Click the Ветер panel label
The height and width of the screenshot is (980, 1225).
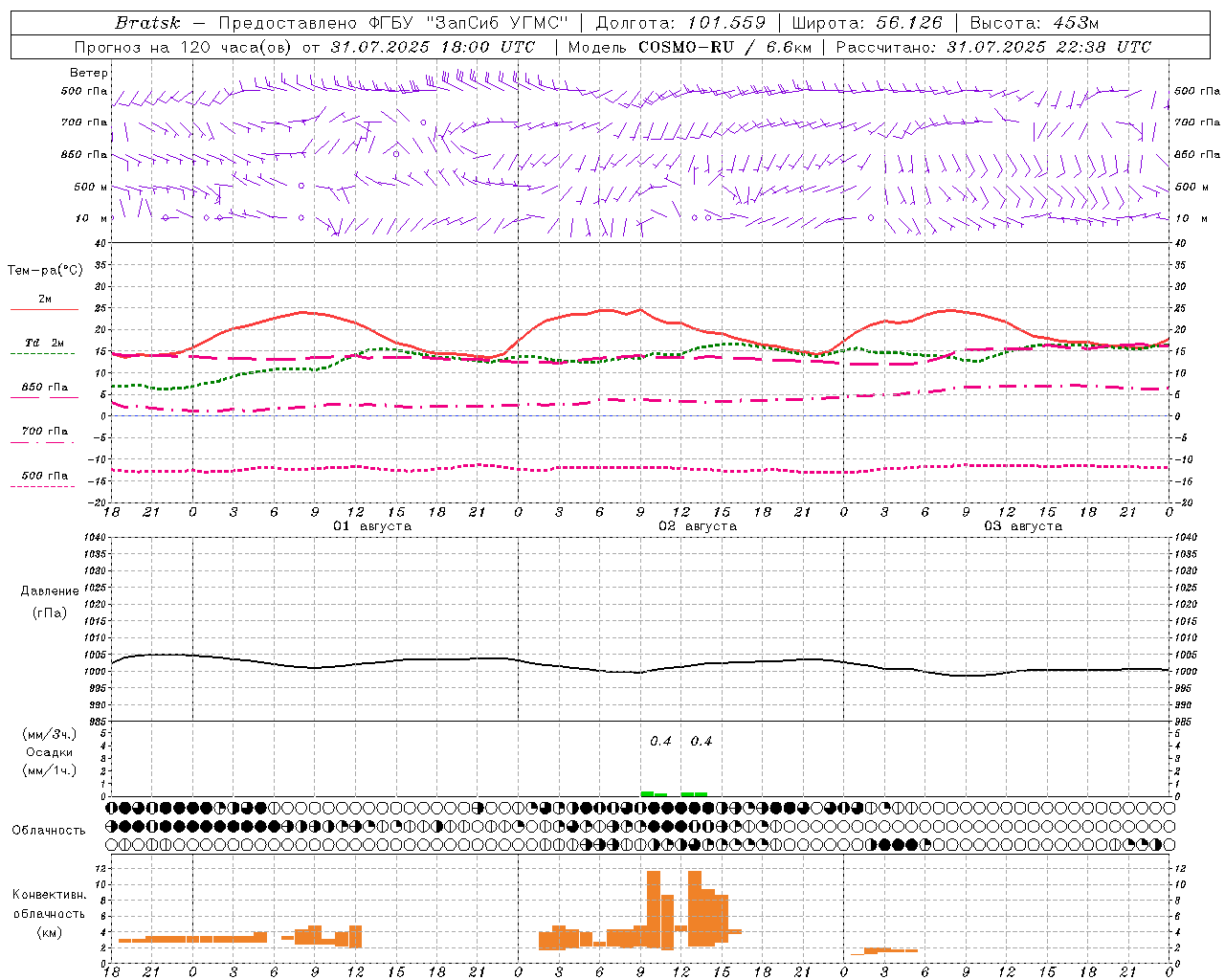point(89,73)
